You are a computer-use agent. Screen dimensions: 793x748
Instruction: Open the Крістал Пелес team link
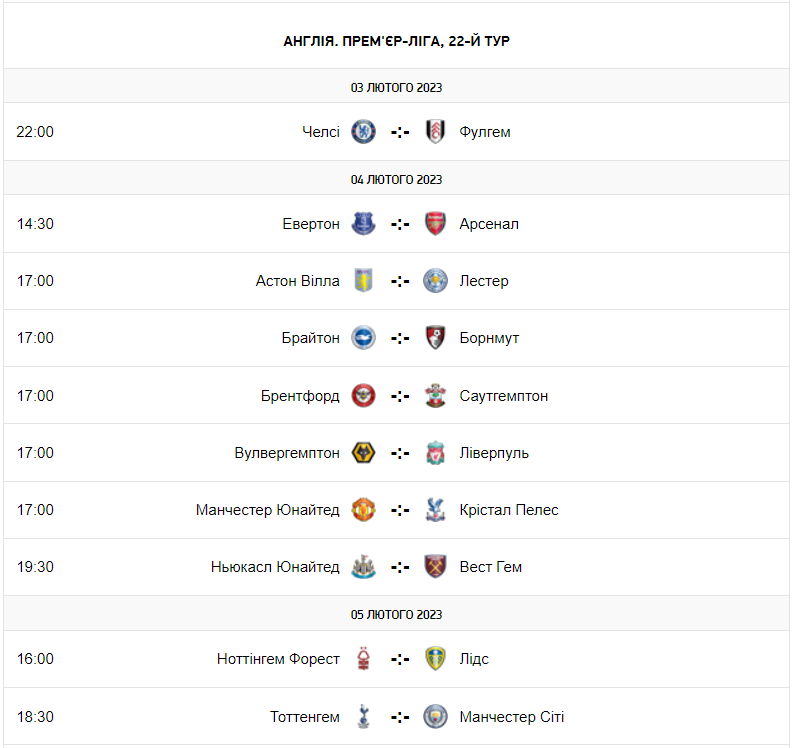(509, 510)
